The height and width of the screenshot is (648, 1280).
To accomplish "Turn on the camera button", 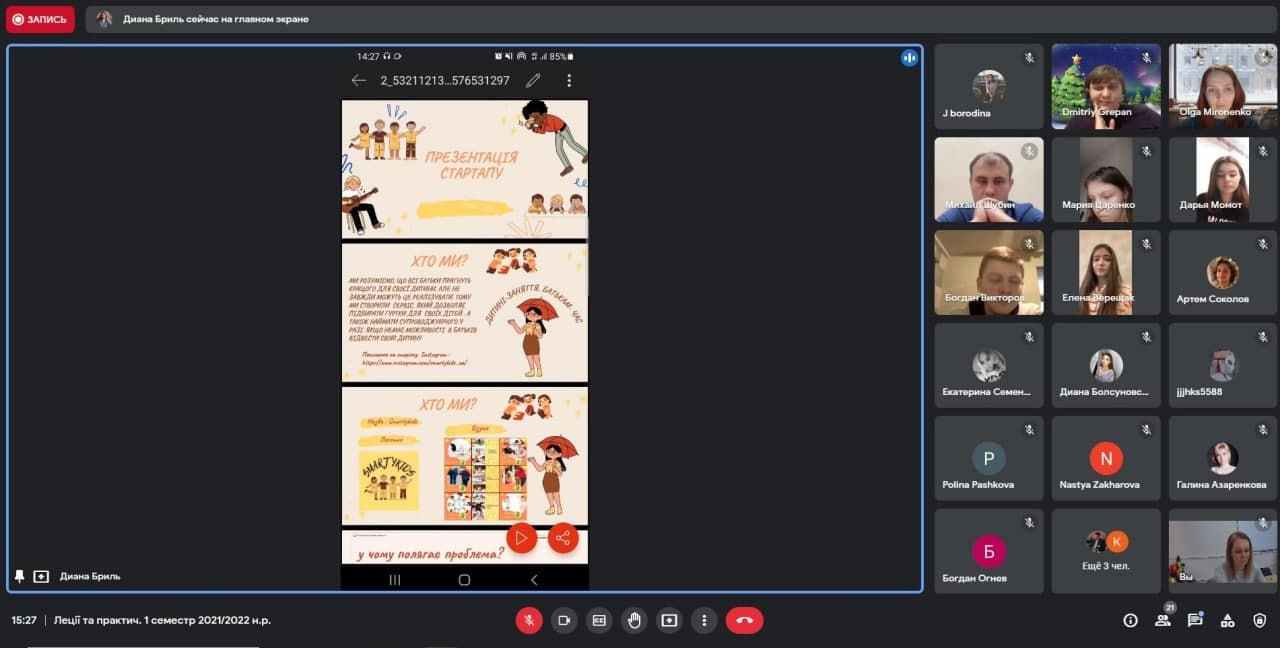I will [564, 620].
